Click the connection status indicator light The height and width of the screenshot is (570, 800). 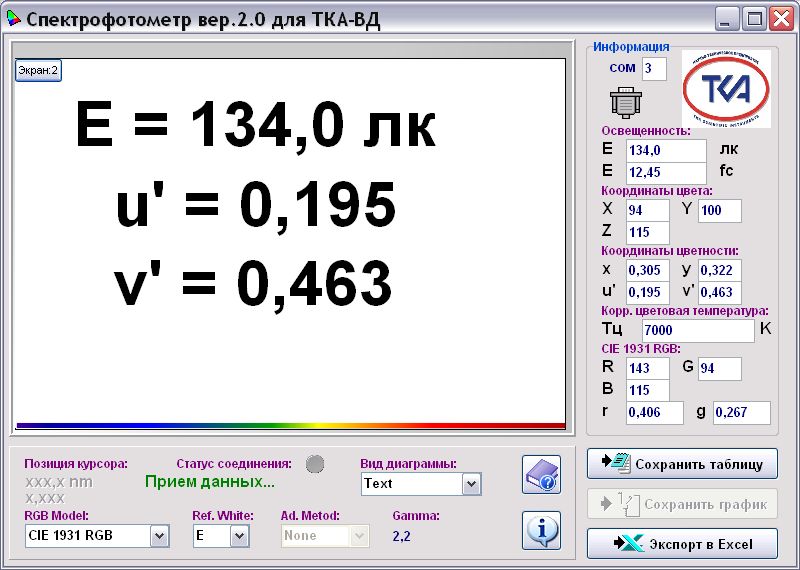click(315, 464)
